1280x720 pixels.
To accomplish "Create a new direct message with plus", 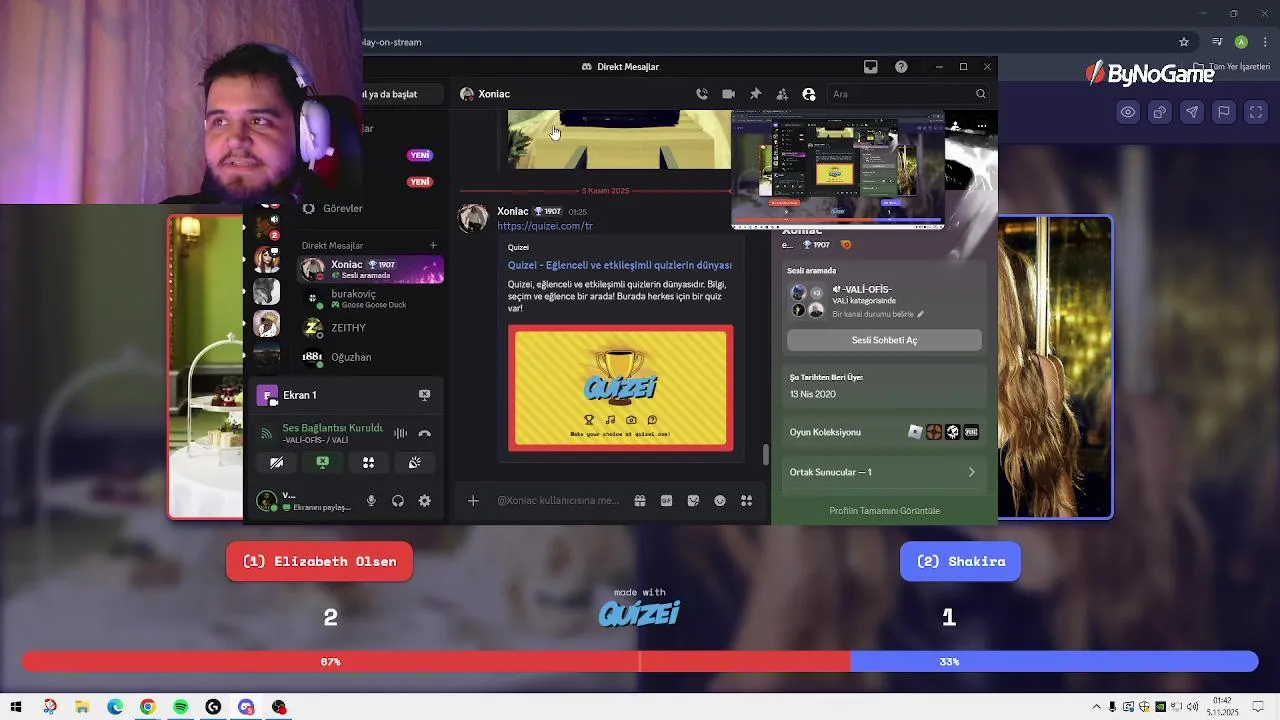I will tap(433, 245).
